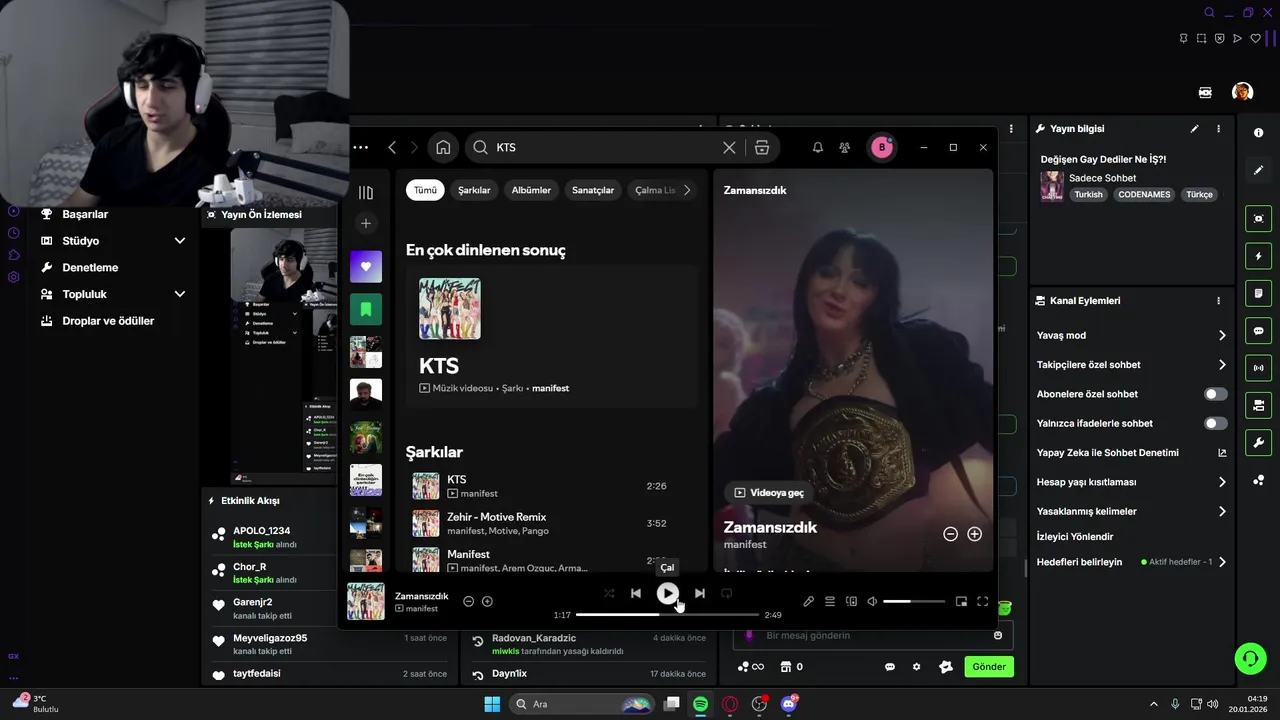The height and width of the screenshot is (720, 1280).
Task: Open Droplar ve ödüller menu item
Action: click(108, 321)
